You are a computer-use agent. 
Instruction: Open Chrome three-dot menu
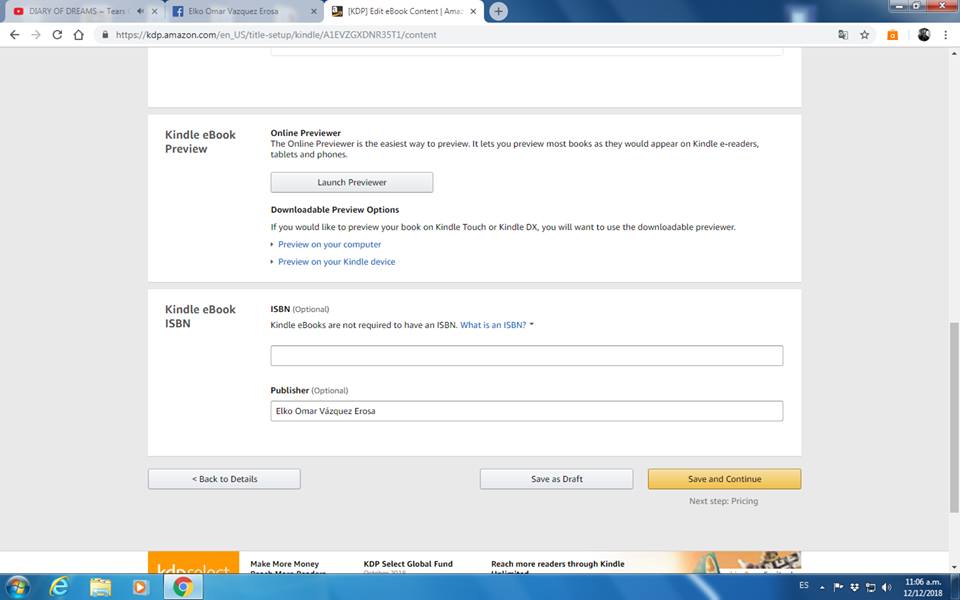point(945,34)
